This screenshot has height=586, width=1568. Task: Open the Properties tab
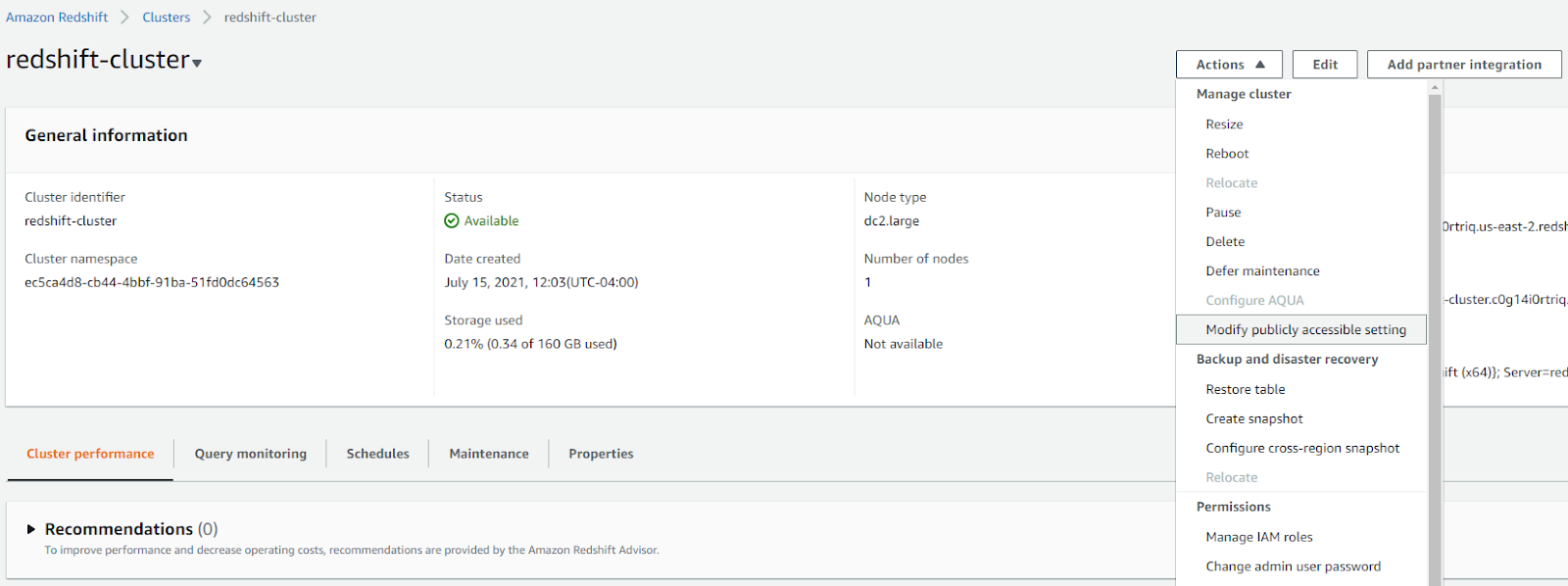[601, 454]
